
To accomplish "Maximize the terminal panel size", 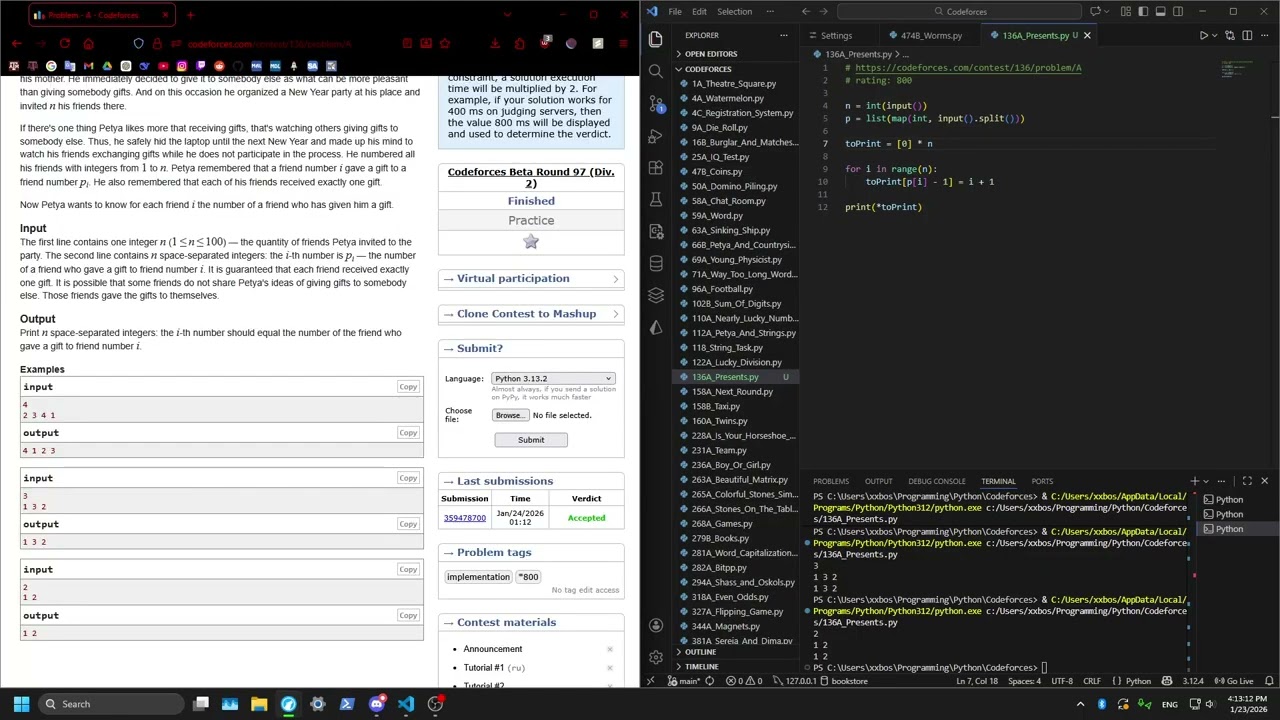I will 1247,481.
